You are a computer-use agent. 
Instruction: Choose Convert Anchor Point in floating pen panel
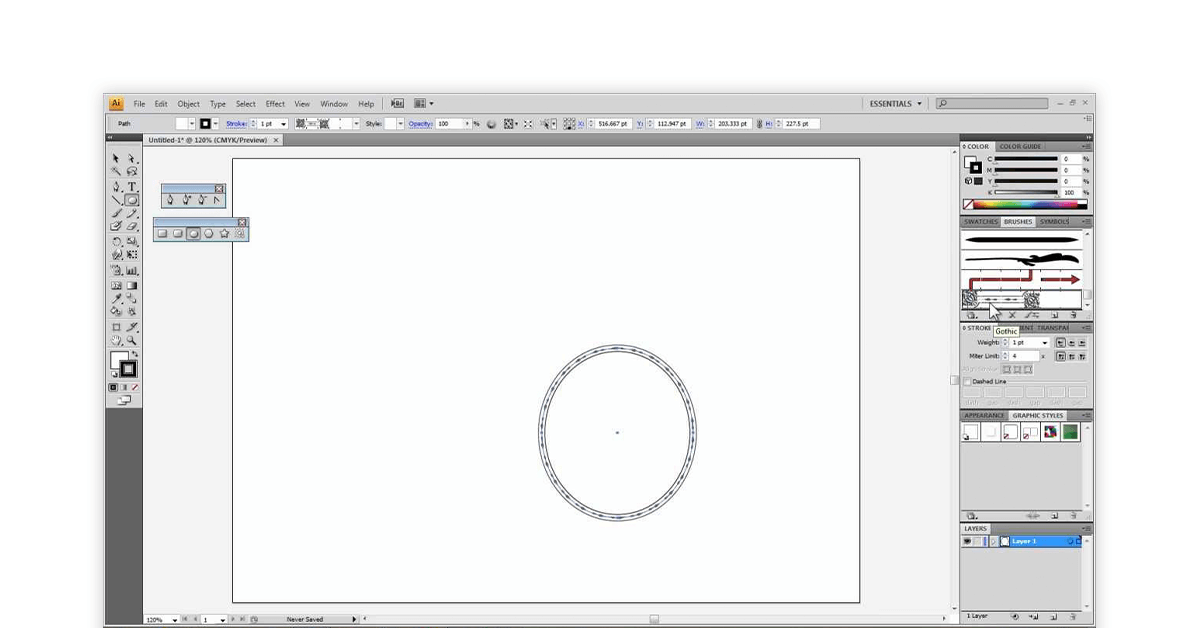pos(217,200)
